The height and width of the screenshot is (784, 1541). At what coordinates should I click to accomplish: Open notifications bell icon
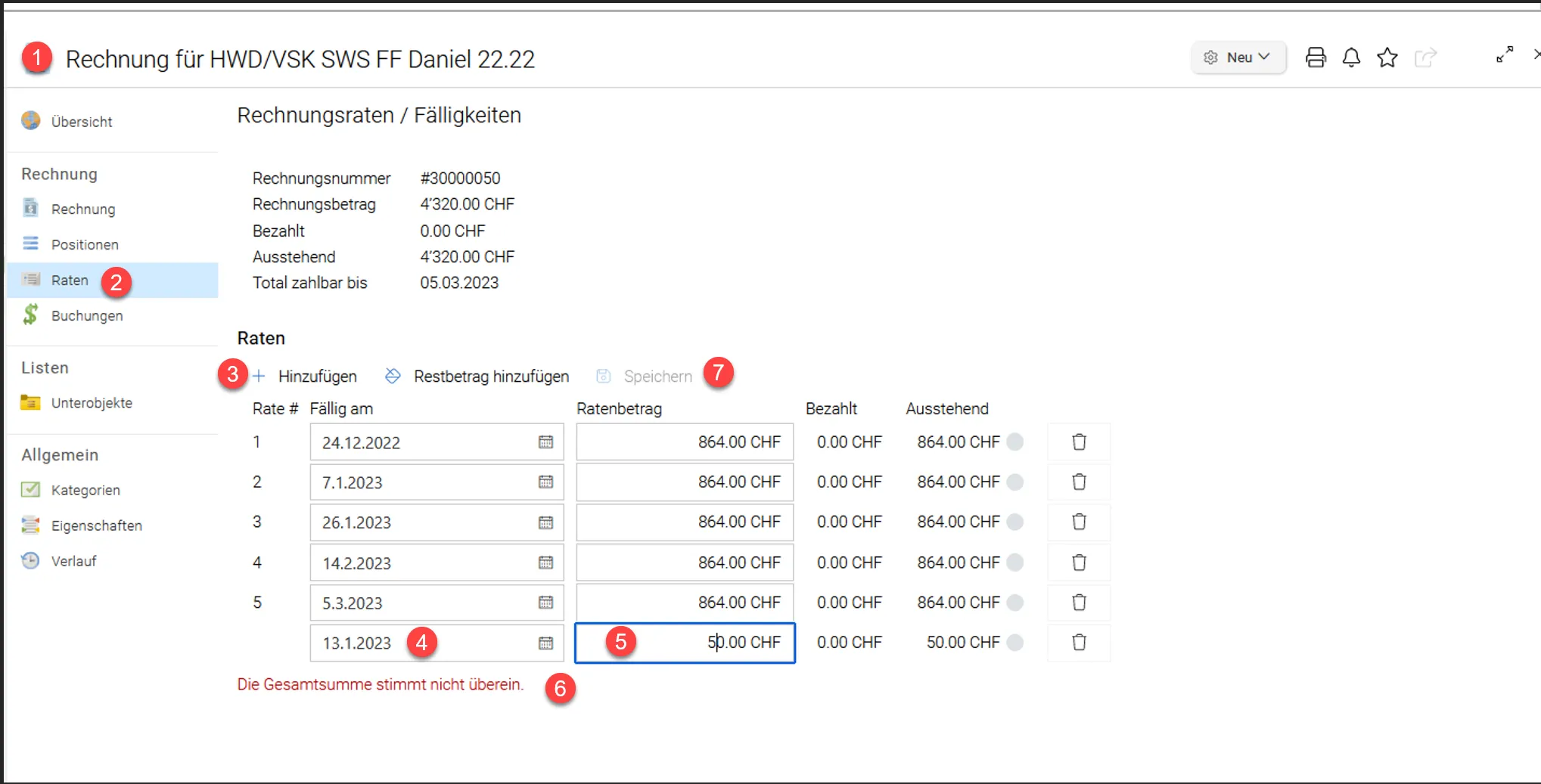tap(1351, 57)
